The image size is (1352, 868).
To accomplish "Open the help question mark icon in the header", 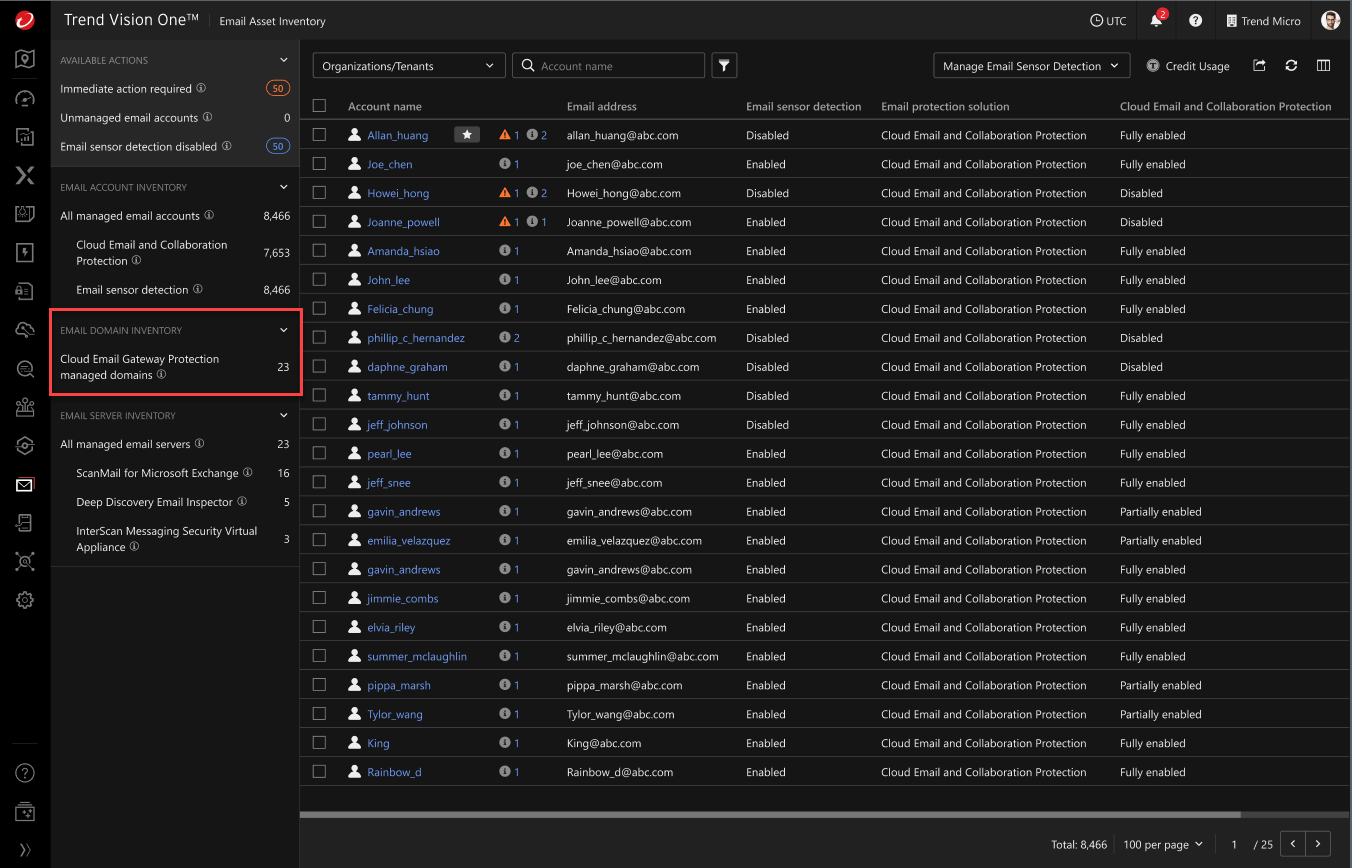I will [x=1196, y=20].
